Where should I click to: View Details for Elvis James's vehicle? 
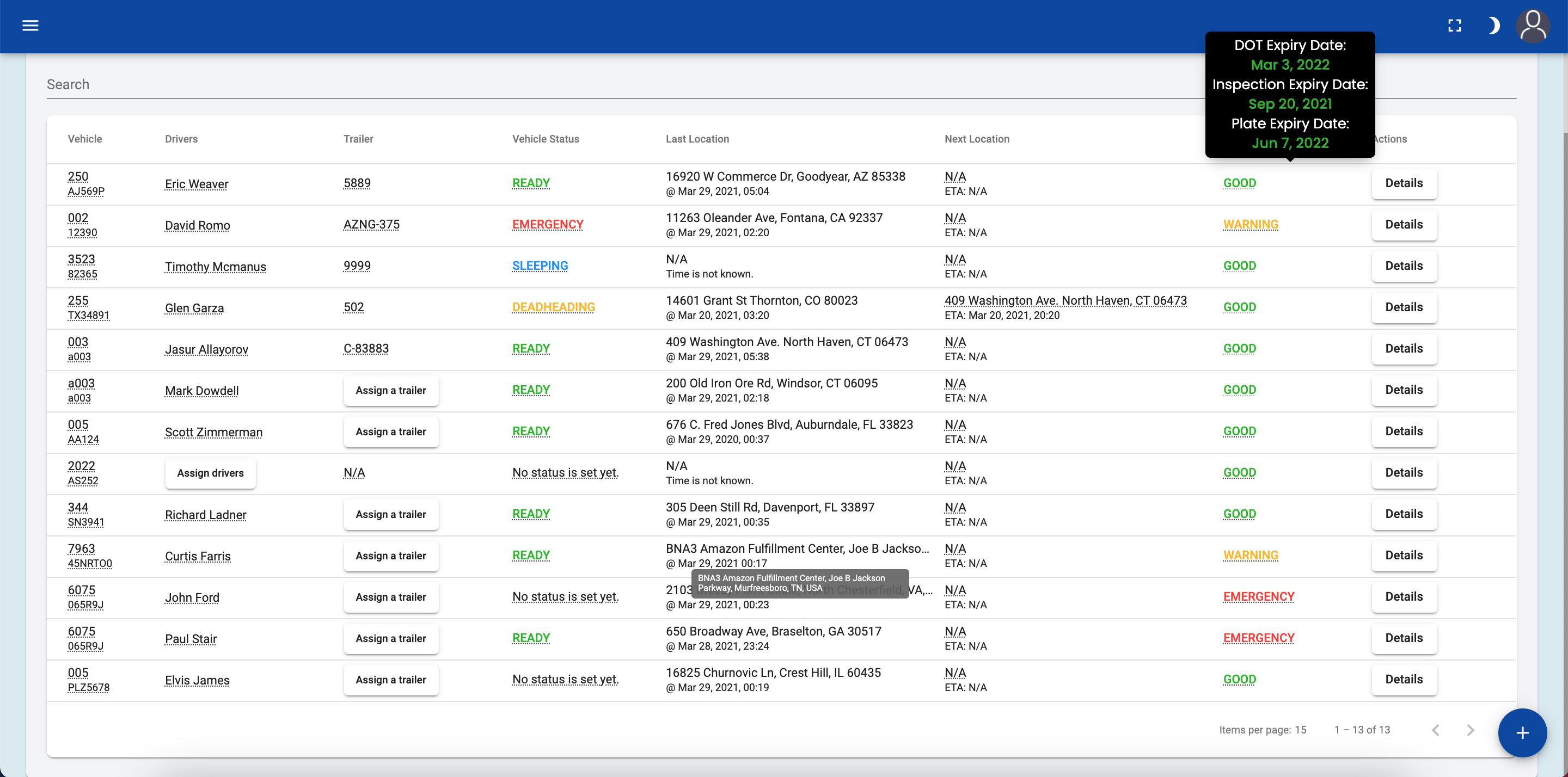pos(1404,680)
